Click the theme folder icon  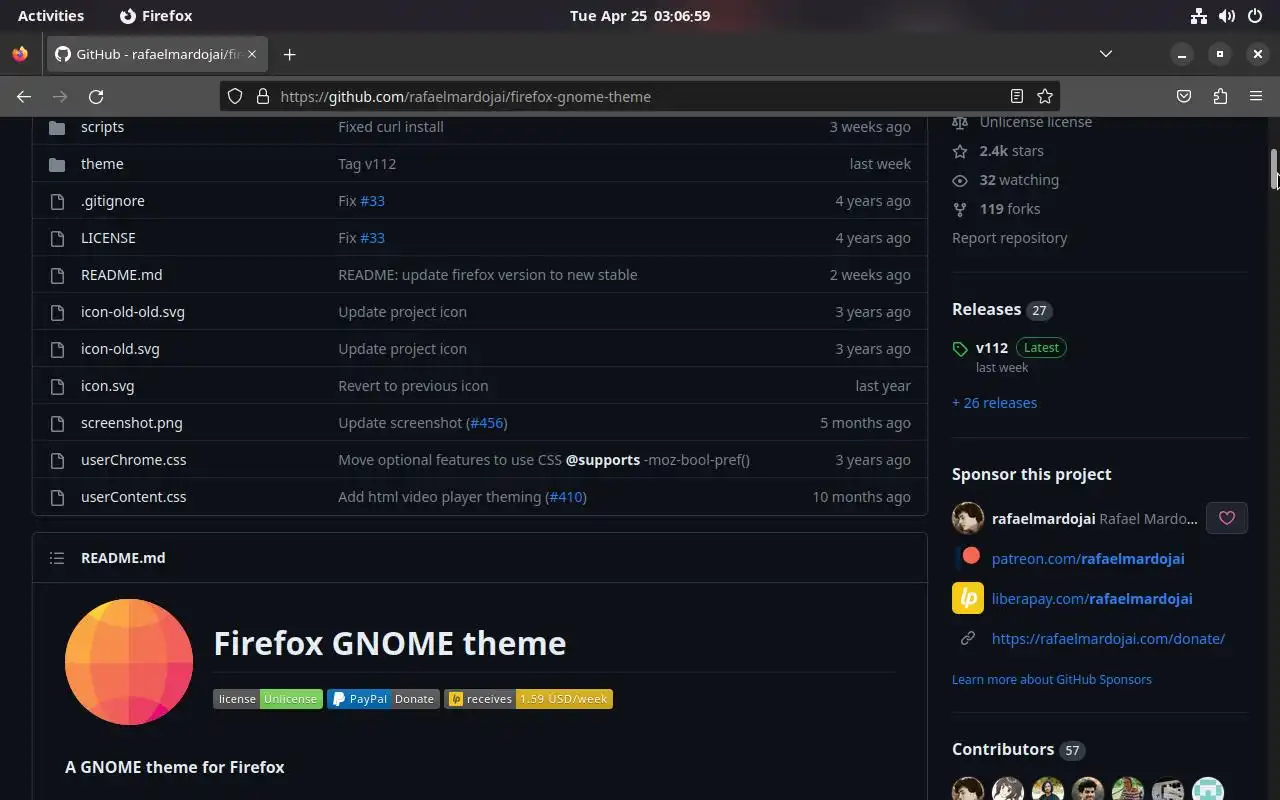coord(57,164)
